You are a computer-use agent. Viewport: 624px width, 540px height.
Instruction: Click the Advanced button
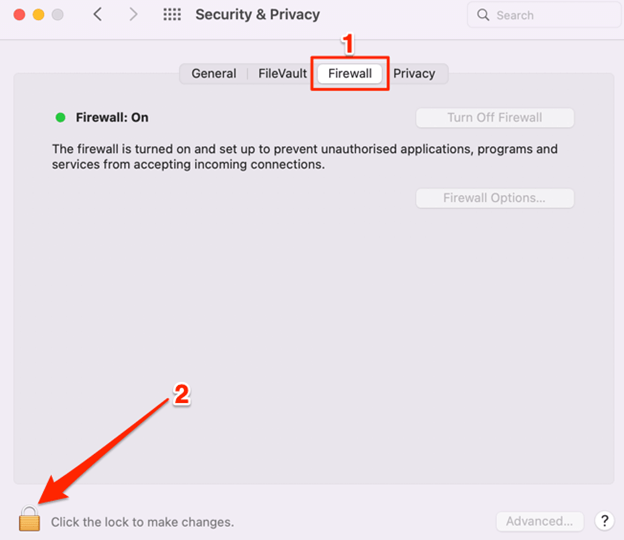[540, 521]
